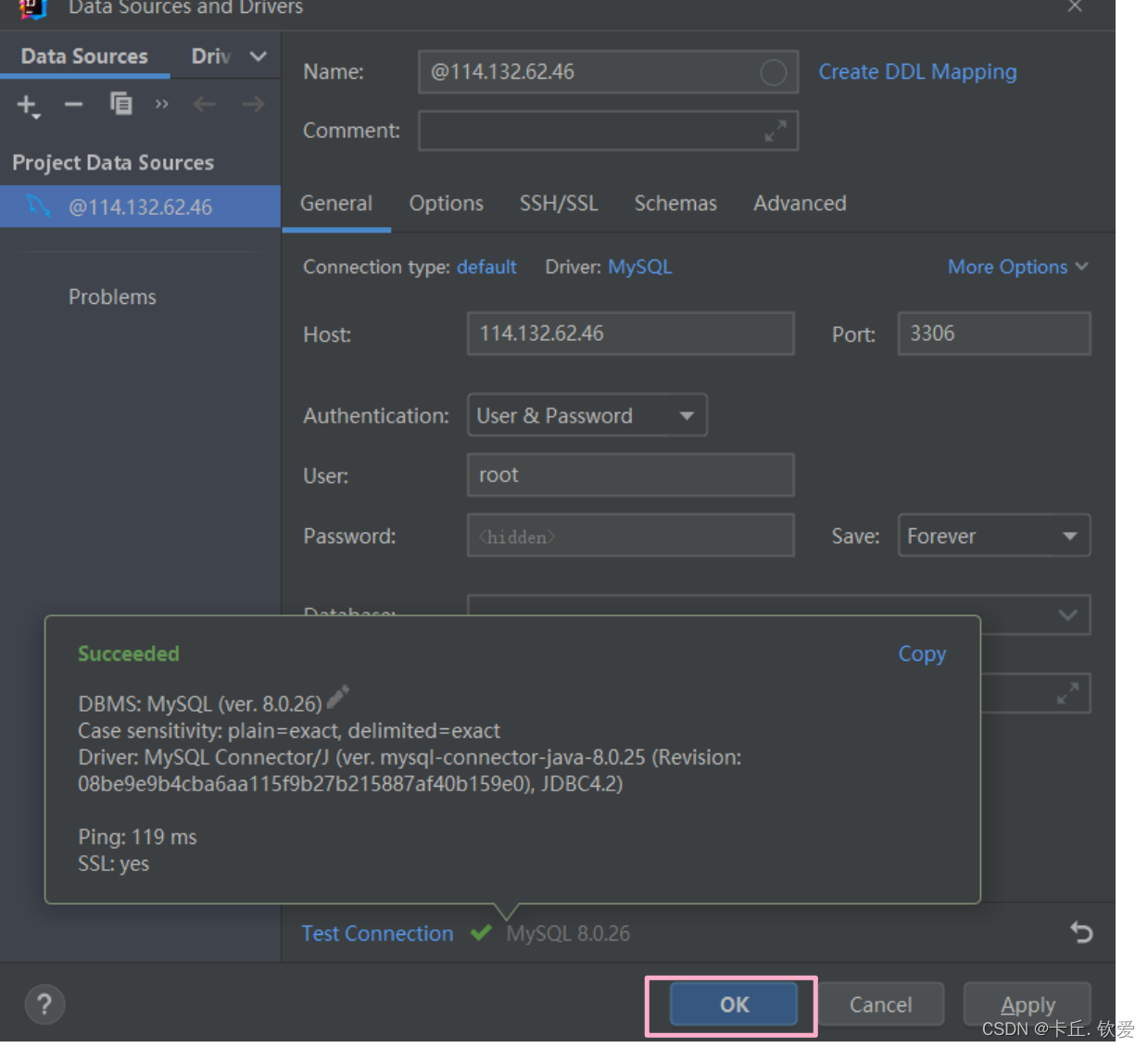Open the Database dropdown chevron

click(x=1067, y=615)
